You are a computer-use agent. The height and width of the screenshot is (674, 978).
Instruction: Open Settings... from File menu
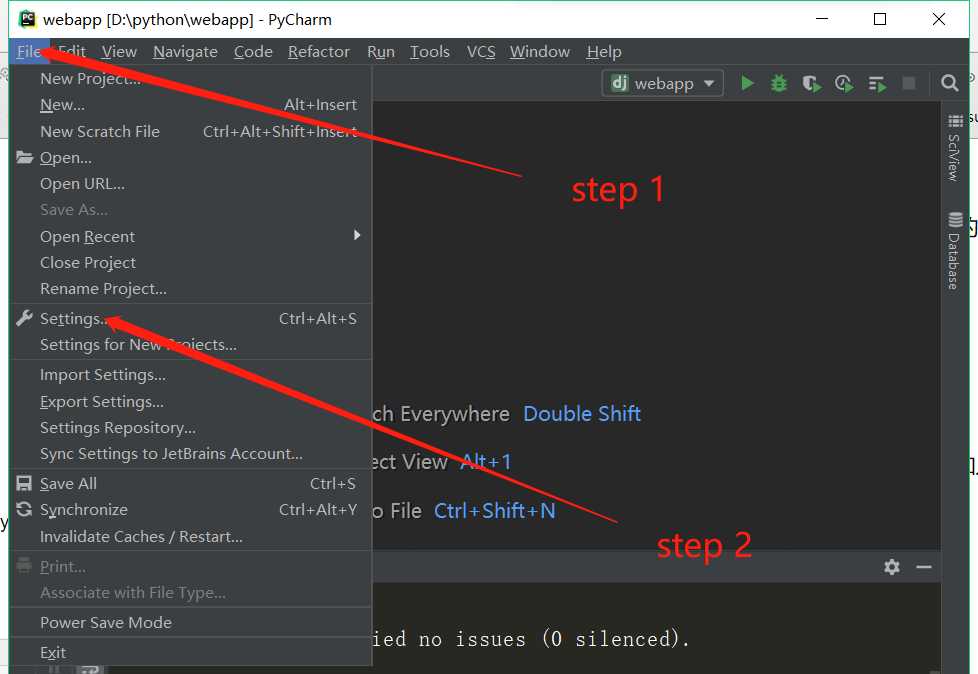coord(191,319)
